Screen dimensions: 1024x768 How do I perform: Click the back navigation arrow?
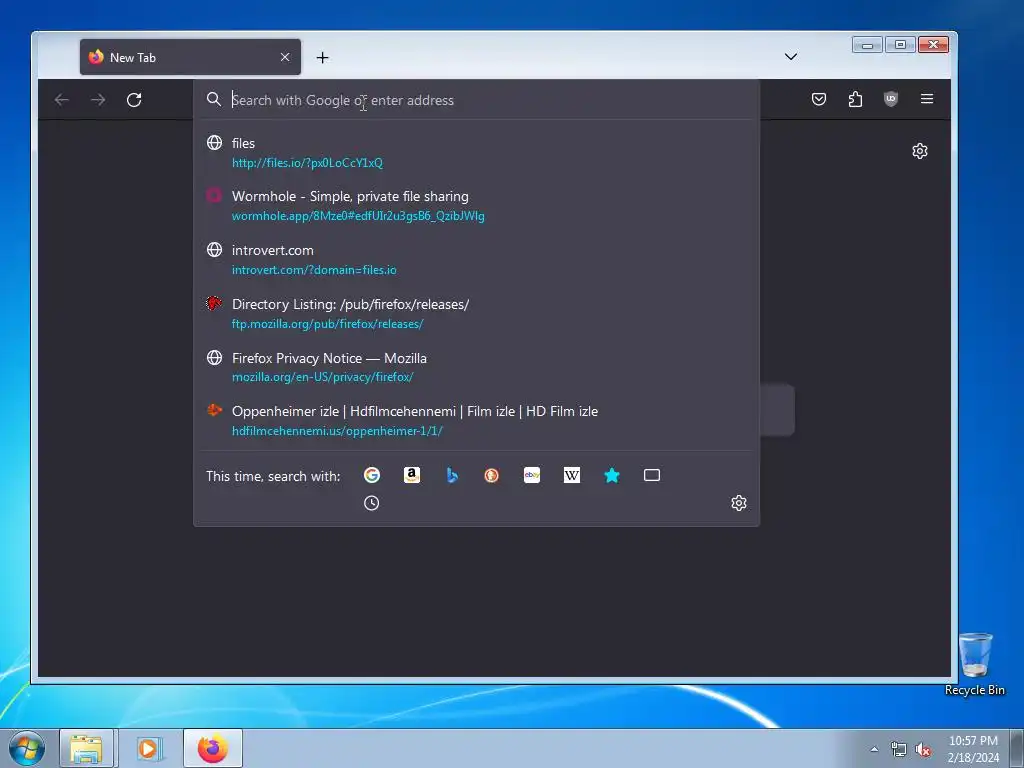coord(62,100)
